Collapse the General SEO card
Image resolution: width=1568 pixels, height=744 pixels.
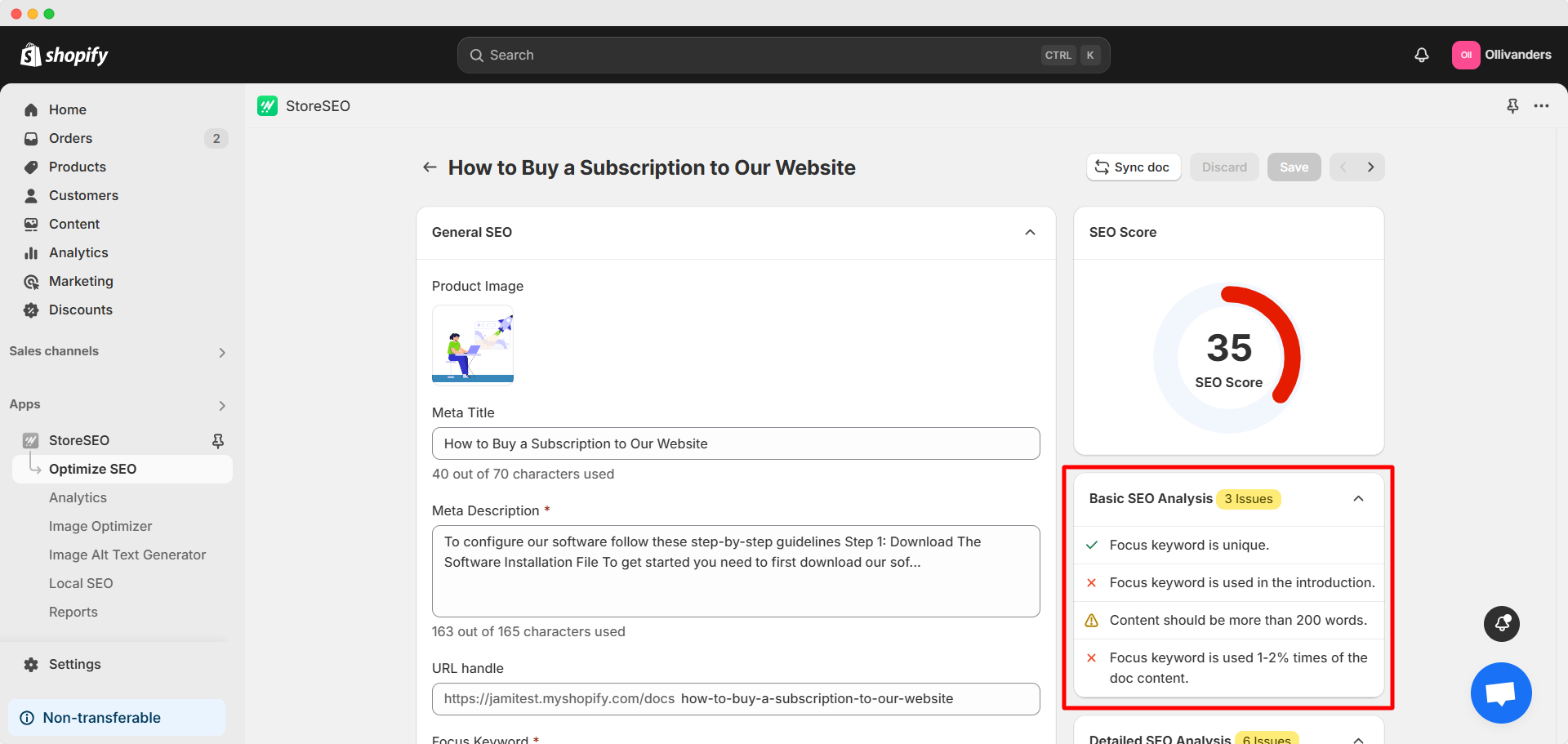pyautogui.click(x=1030, y=233)
